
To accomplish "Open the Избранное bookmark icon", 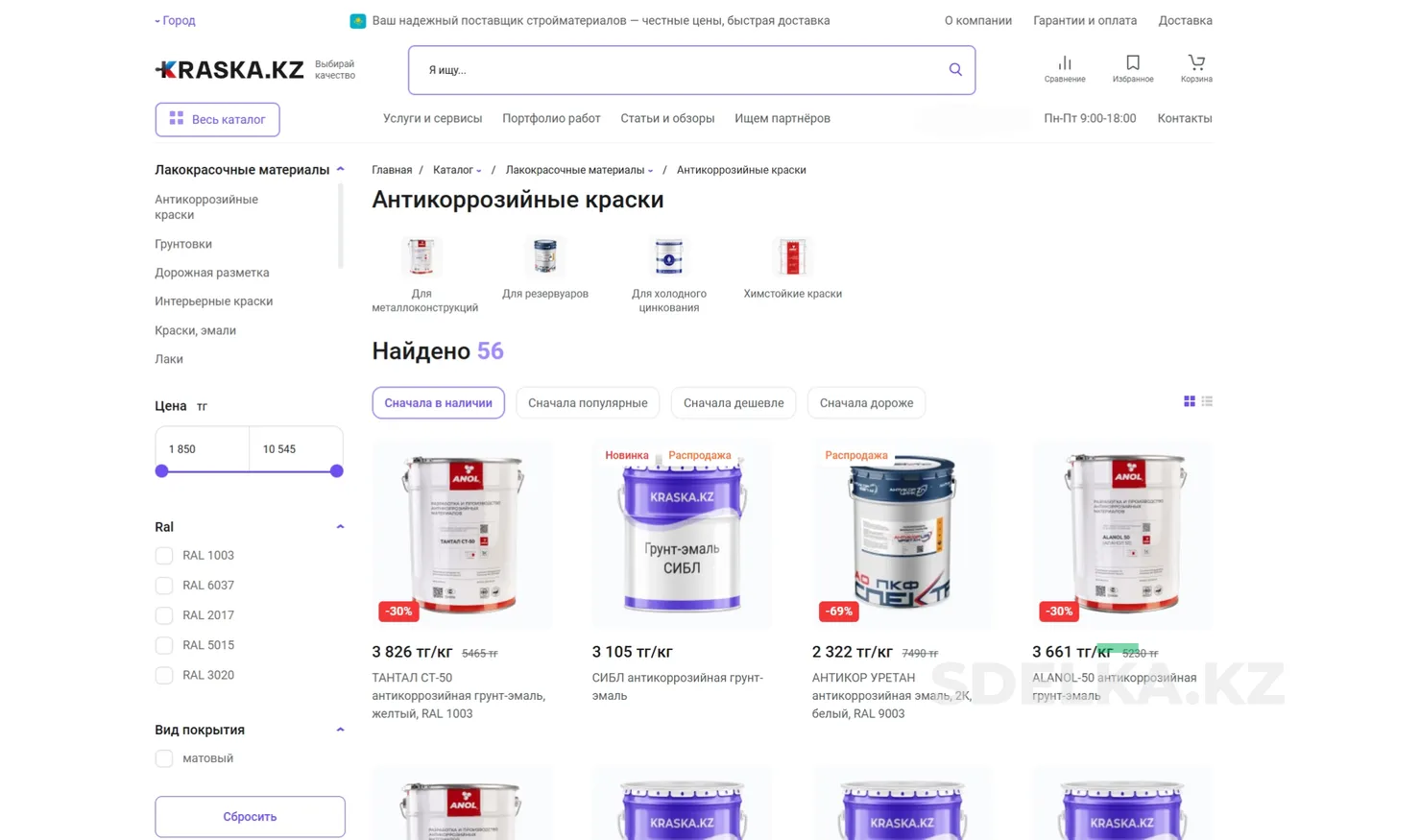I will pyautogui.click(x=1132, y=63).
